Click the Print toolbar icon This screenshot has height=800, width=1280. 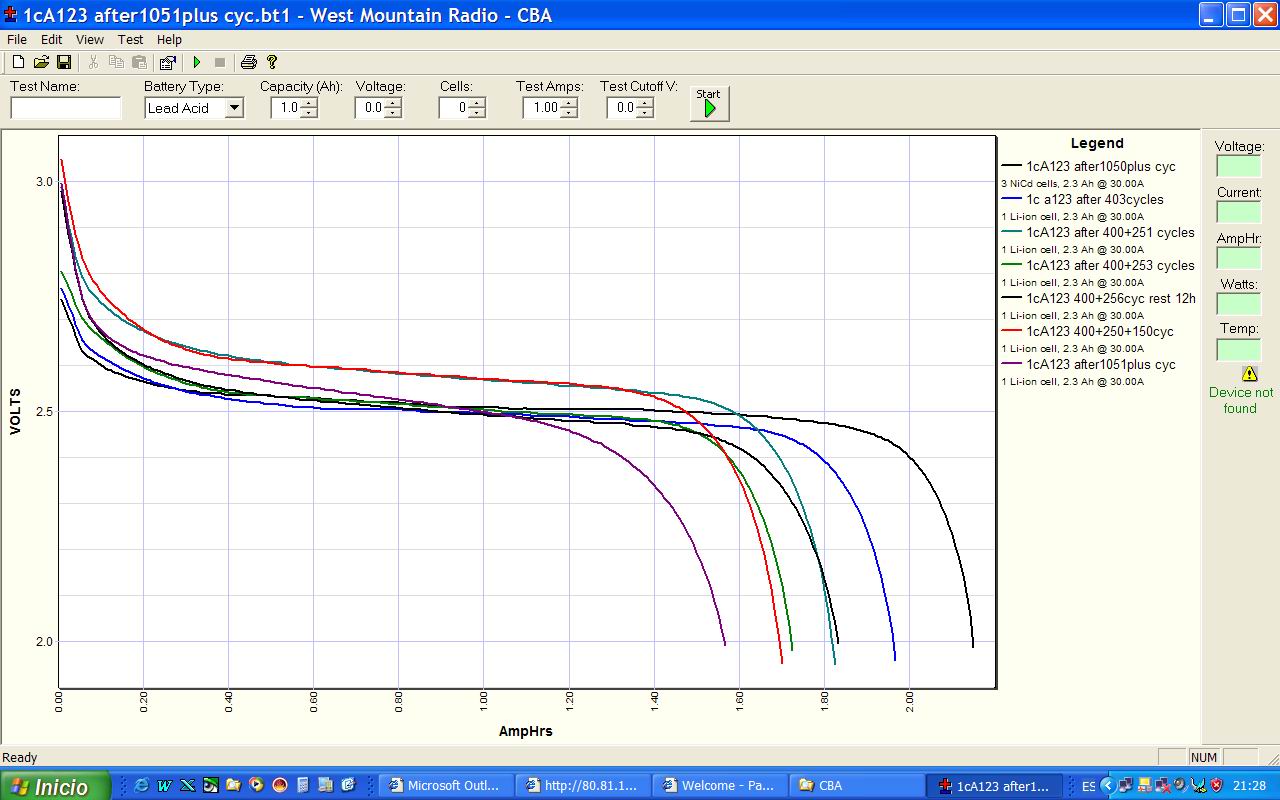pos(248,62)
